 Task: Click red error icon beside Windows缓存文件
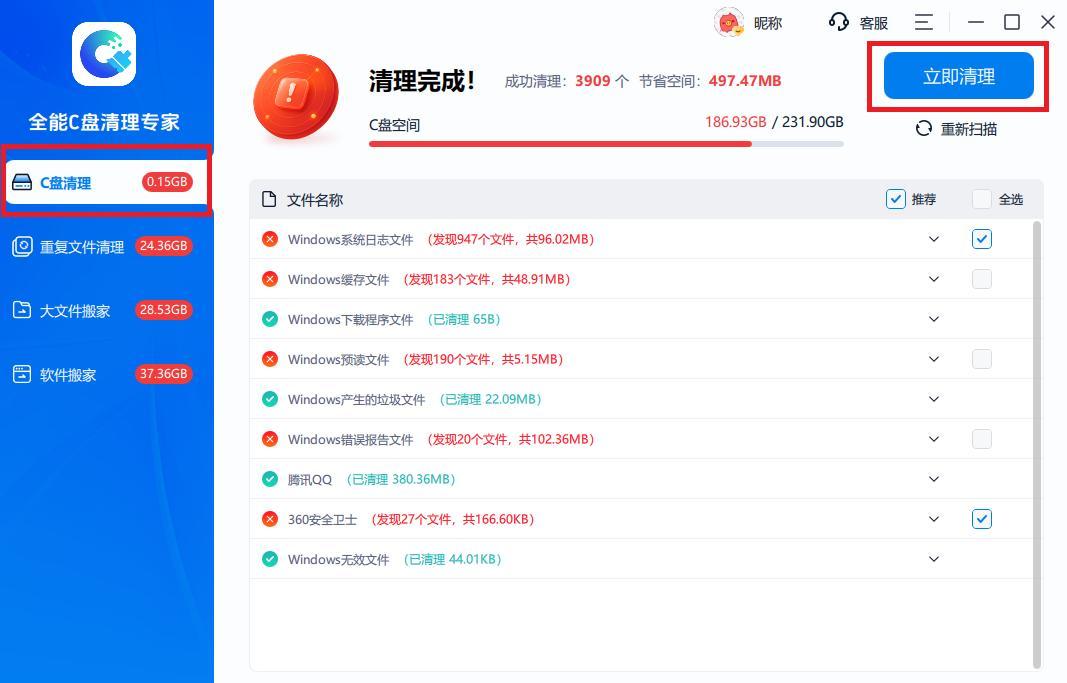point(270,279)
